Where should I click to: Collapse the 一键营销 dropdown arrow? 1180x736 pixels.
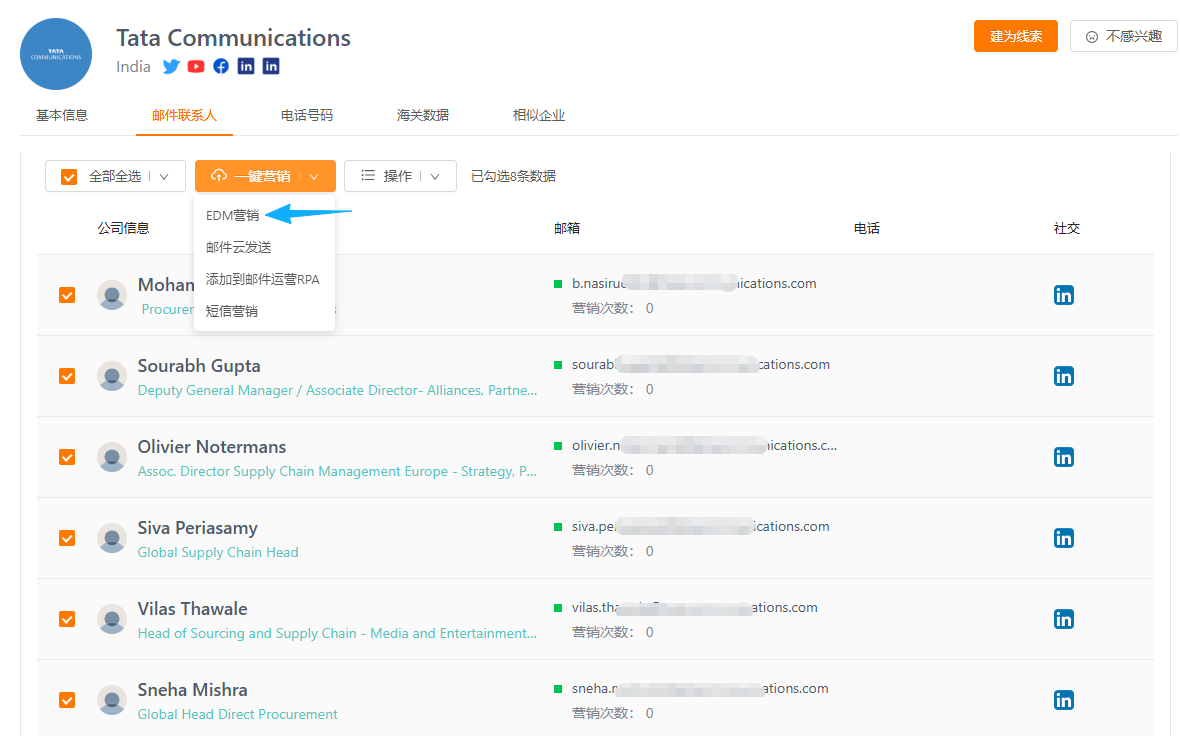coord(314,177)
